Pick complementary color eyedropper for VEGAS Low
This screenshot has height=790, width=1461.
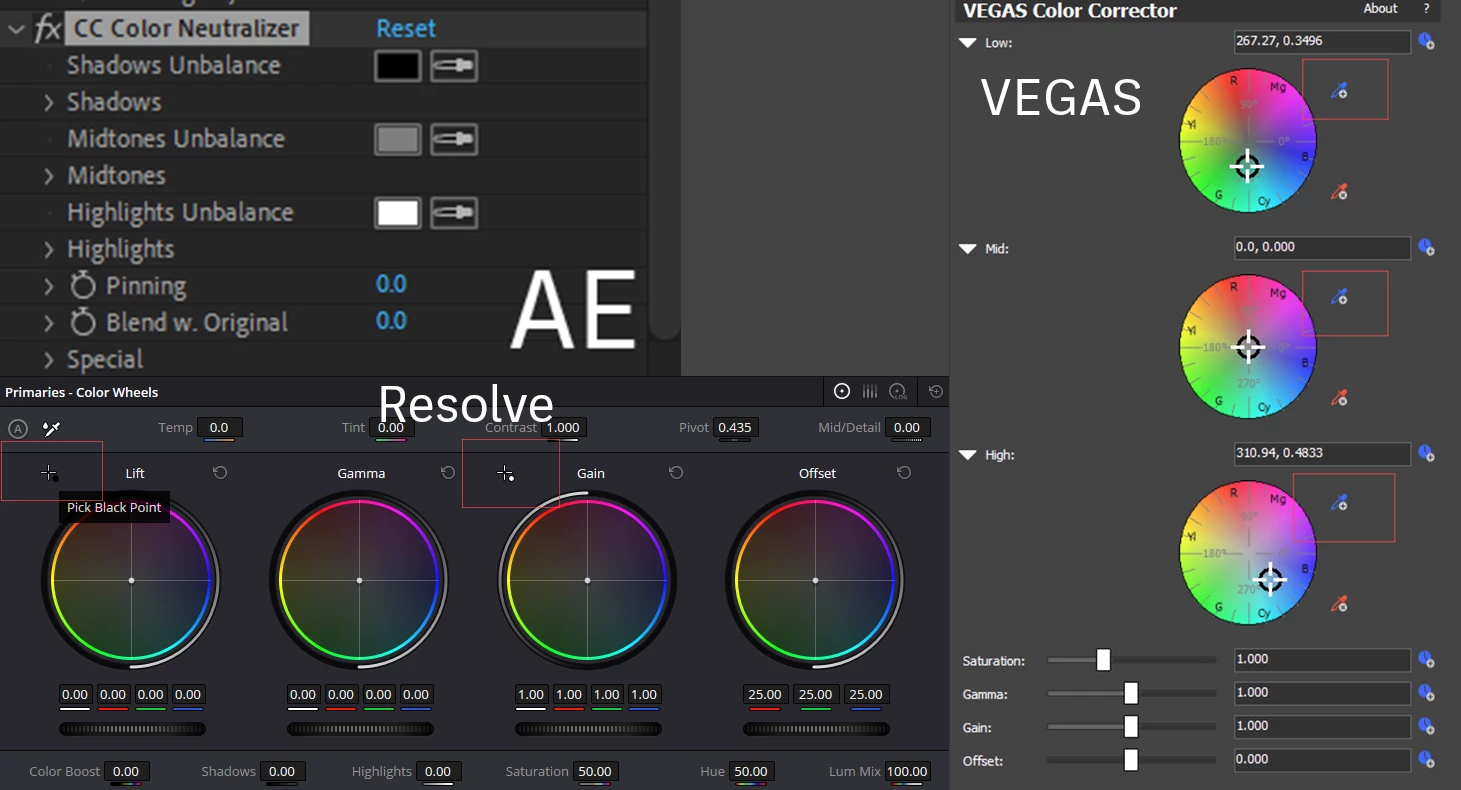coord(1340,91)
